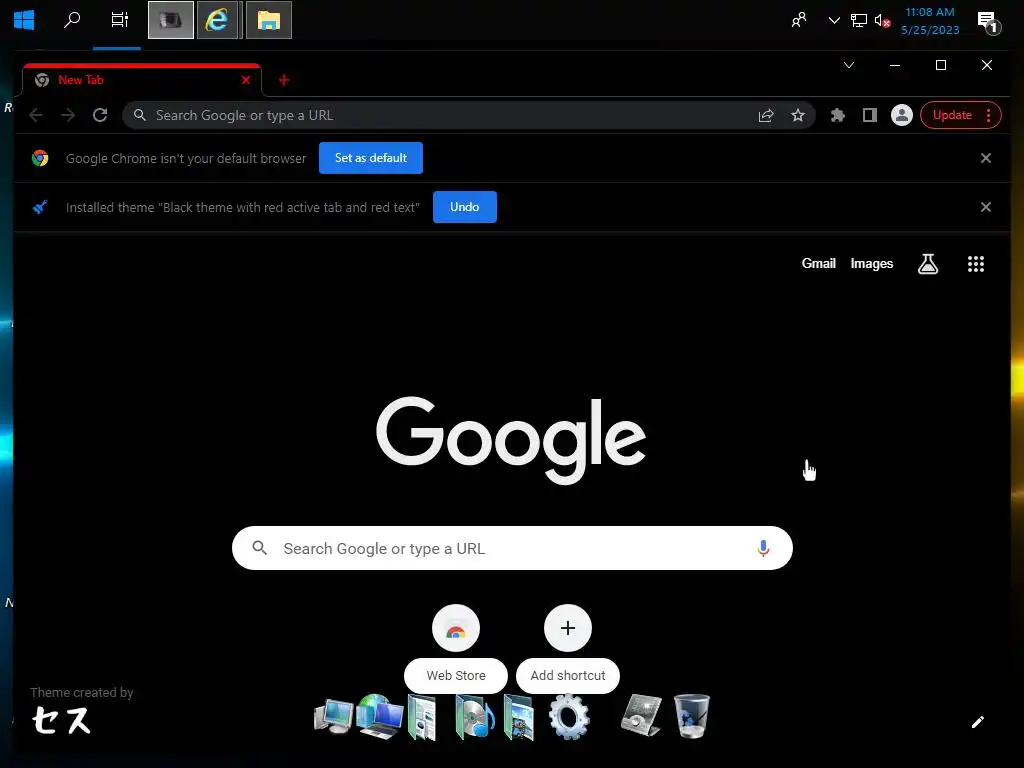Dismiss the installed theme notification bar
This screenshot has width=1024, height=768.
tap(986, 207)
